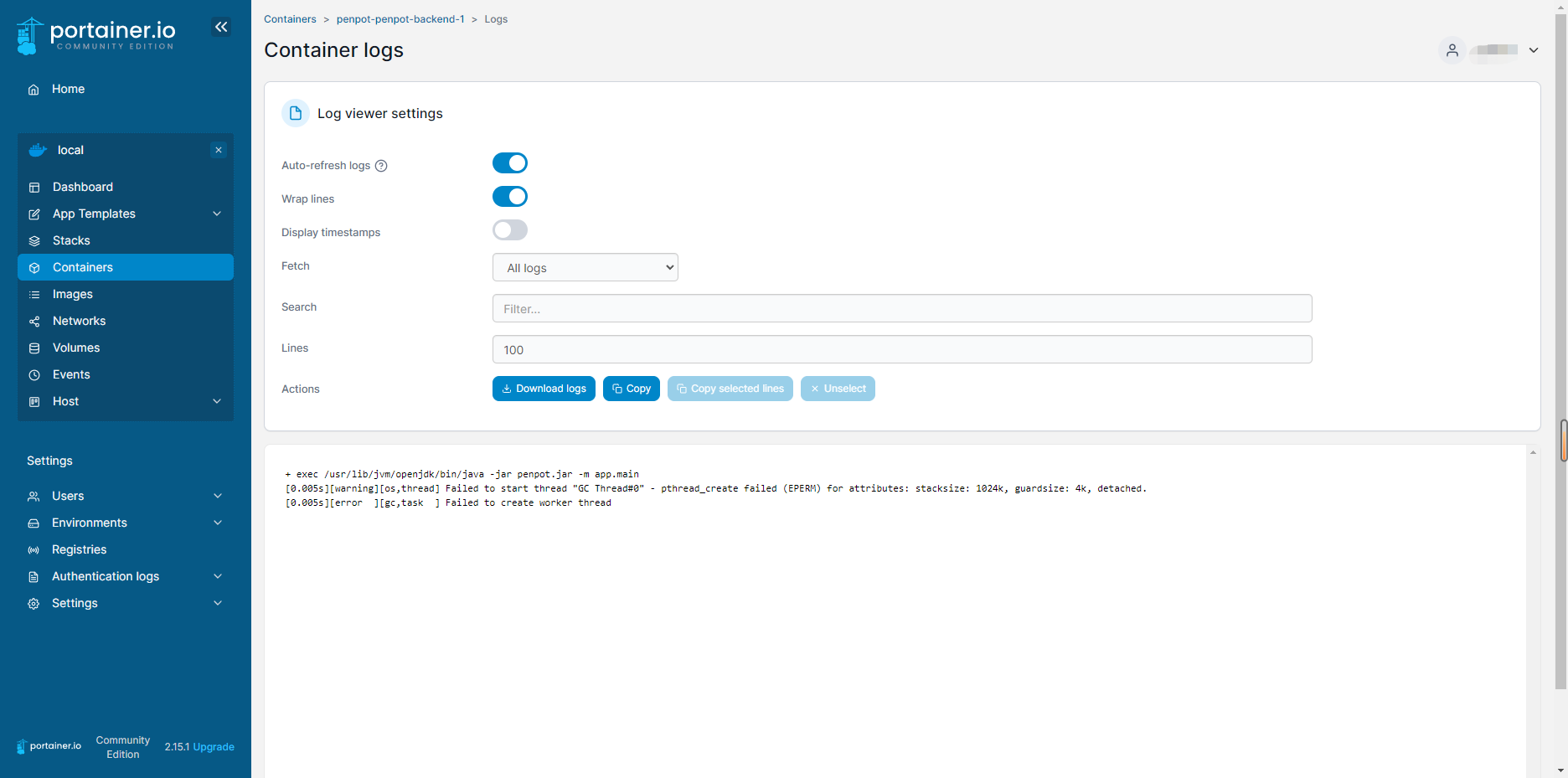Open Containers in the sidebar
This screenshot has height=778, width=1568.
(x=126, y=267)
